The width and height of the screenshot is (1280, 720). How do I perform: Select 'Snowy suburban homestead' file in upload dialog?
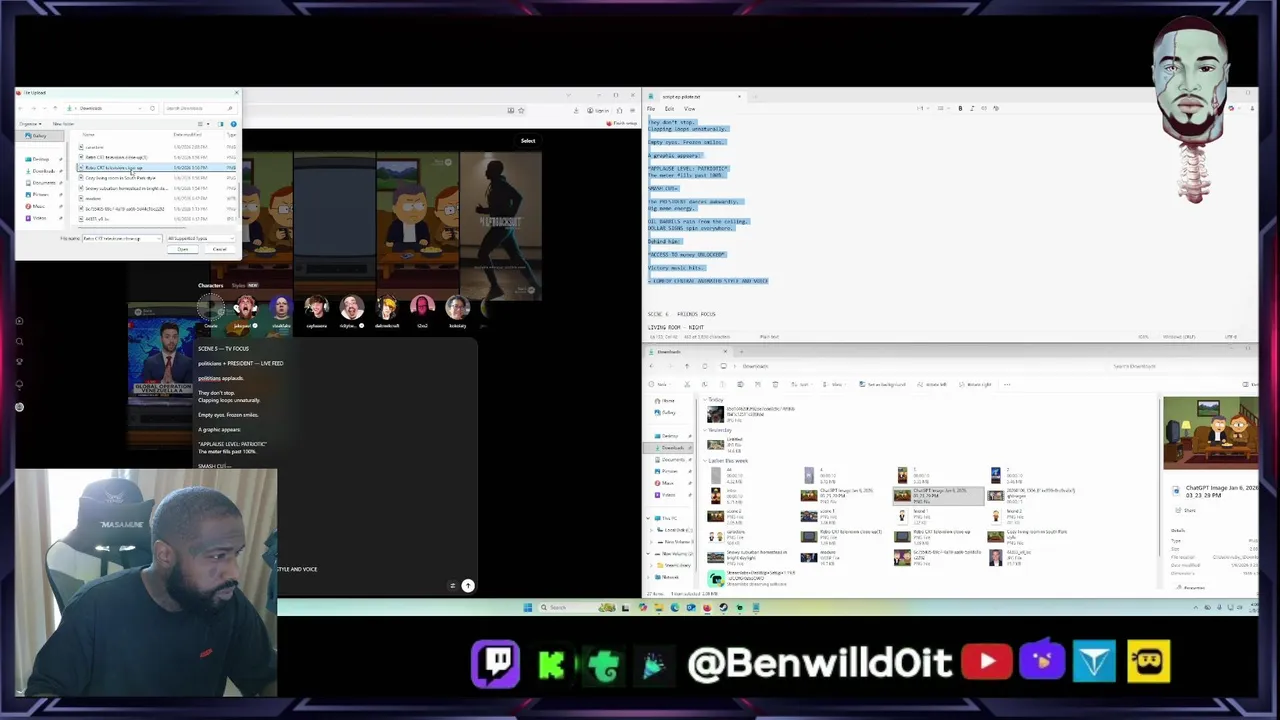125,188
